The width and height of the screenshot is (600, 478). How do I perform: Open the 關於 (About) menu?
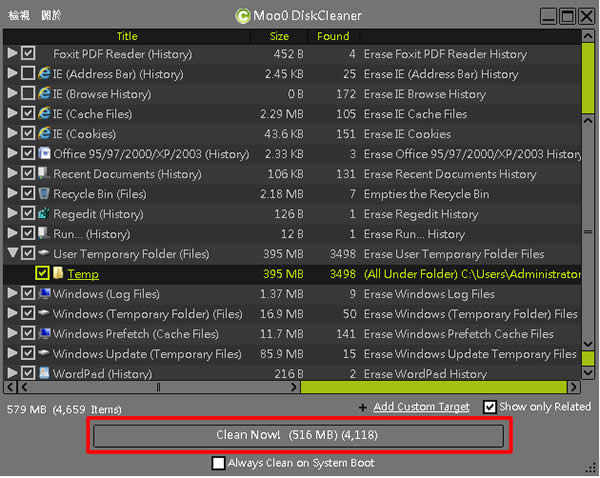pyautogui.click(x=51, y=15)
